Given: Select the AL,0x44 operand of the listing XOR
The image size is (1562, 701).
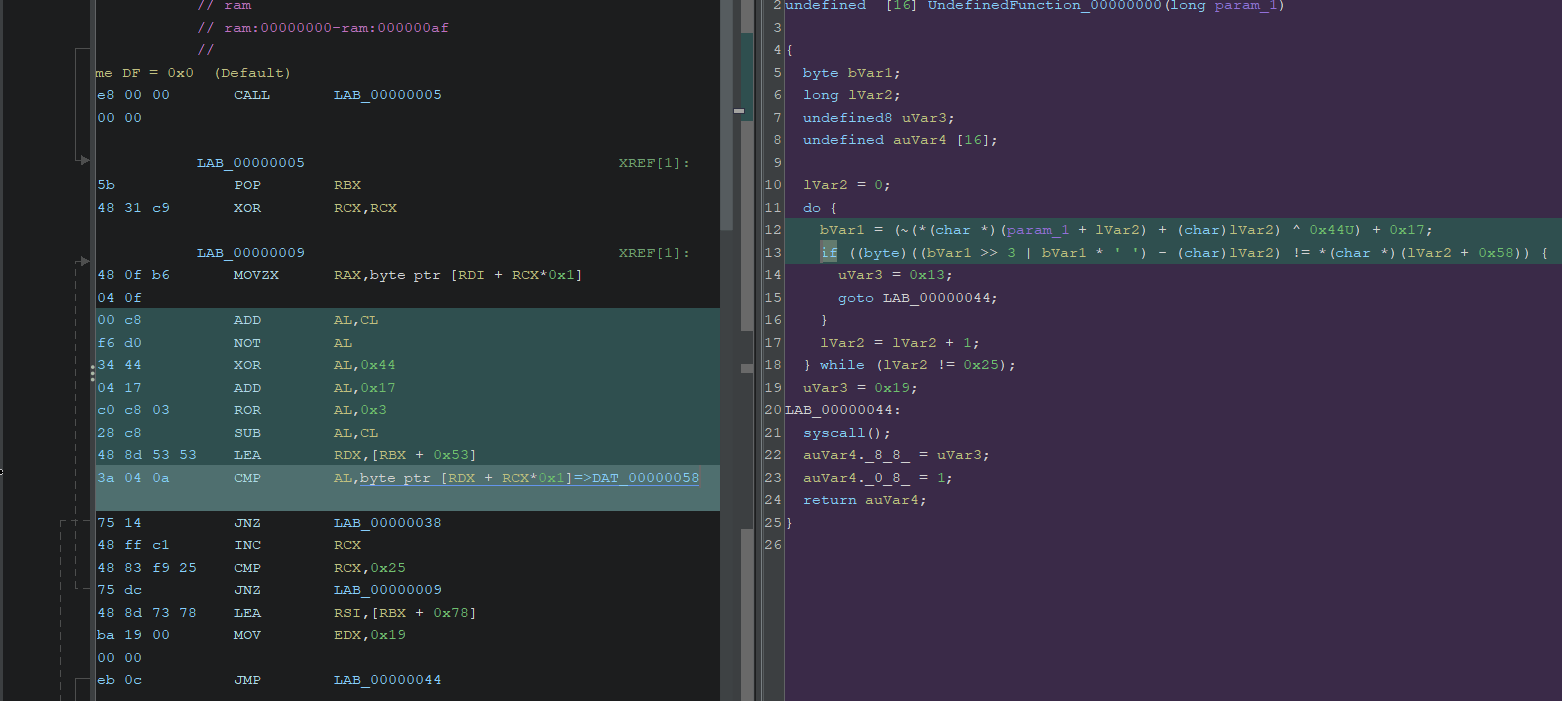Looking at the screenshot, I should click(365, 365).
